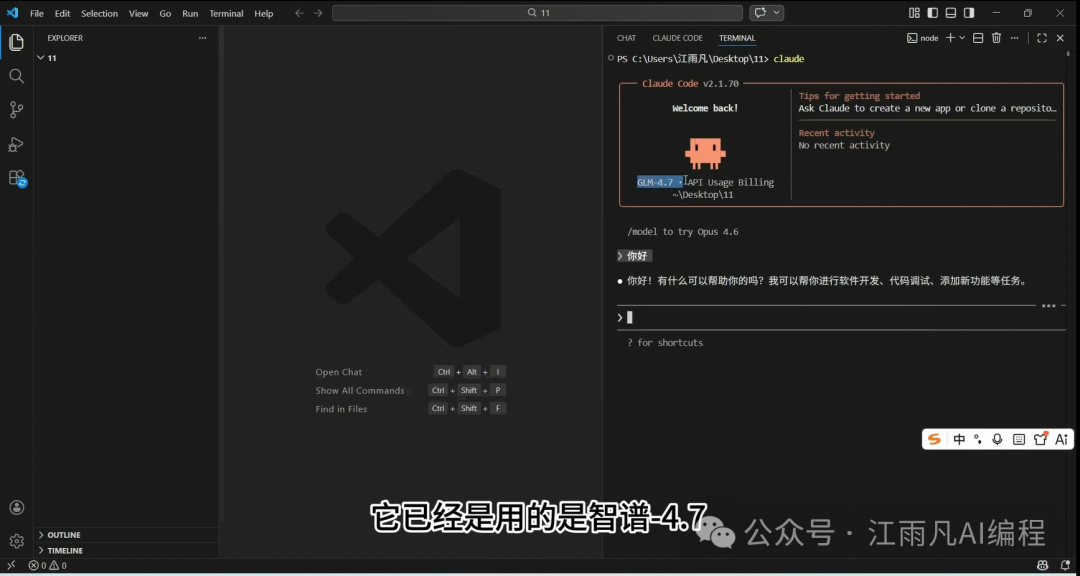Toggle punctuation mode in IME toolbar

pos(977,440)
